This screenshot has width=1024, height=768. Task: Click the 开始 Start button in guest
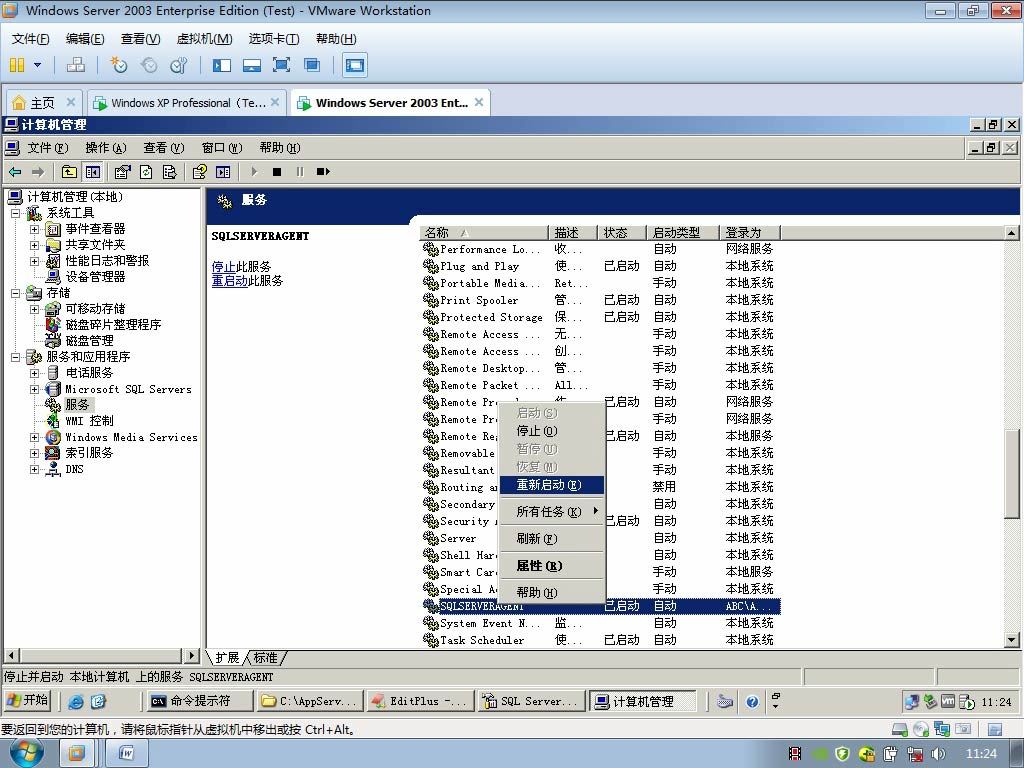coord(27,701)
